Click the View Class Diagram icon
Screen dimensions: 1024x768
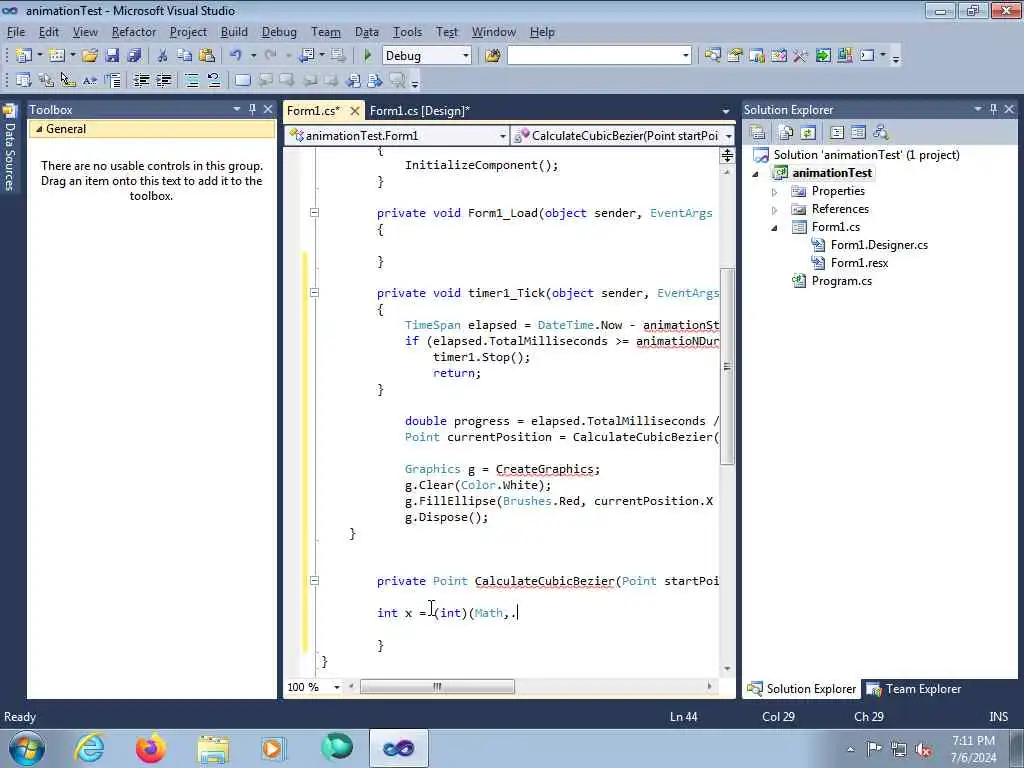coord(881,133)
